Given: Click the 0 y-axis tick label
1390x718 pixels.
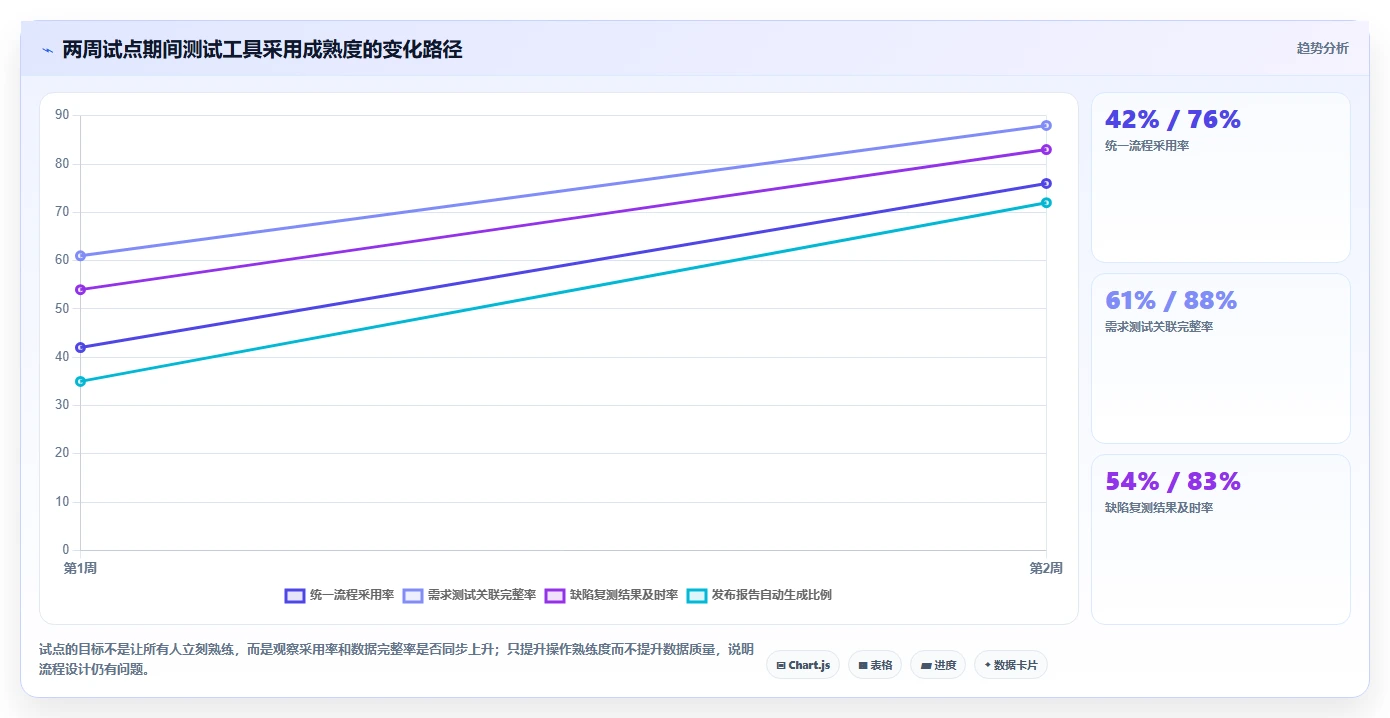Looking at the screenshot, I should (66, 550).
